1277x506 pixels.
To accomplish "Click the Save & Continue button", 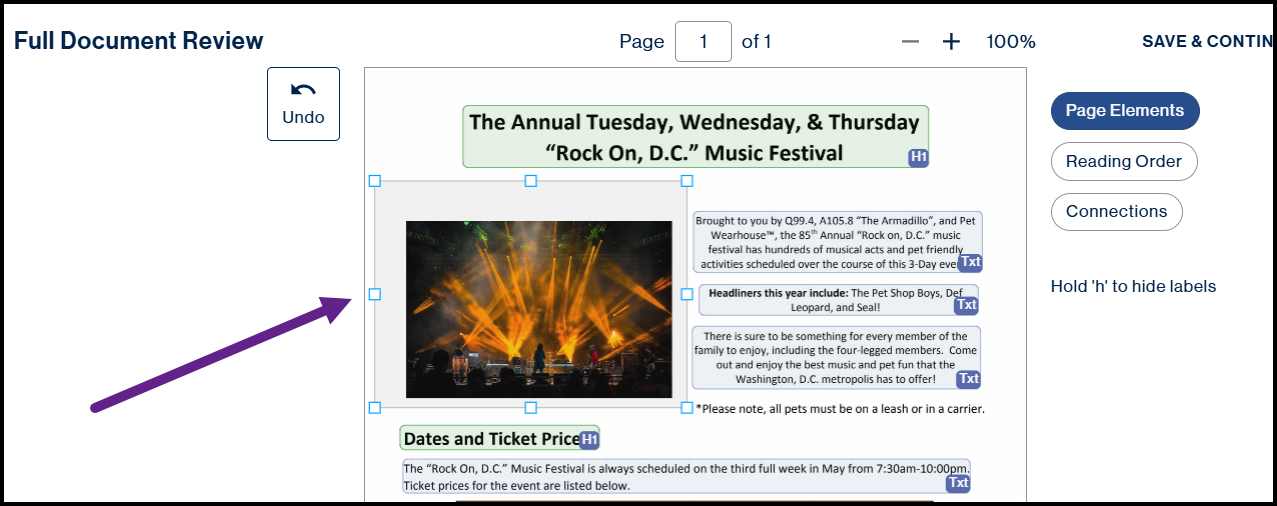I will click(1208, 42).
